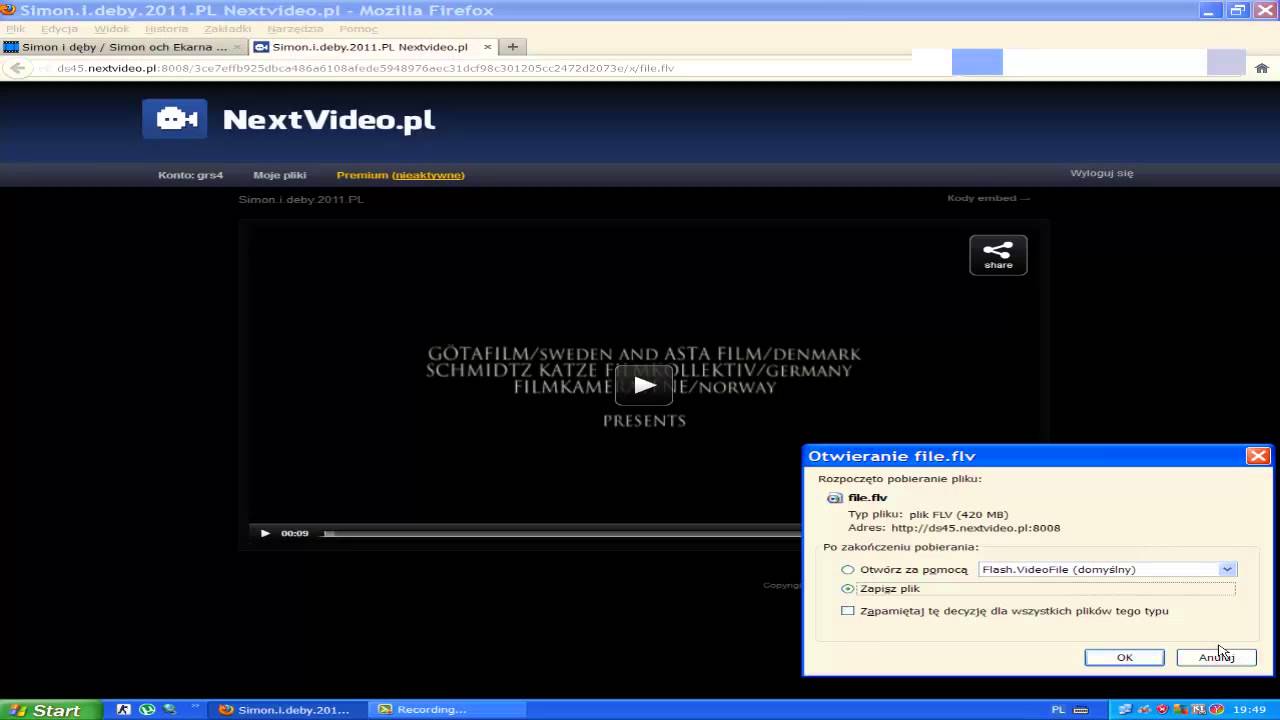
Task: Click the taskbar clock showing 19:49
Action: [x=1250, y=710]
